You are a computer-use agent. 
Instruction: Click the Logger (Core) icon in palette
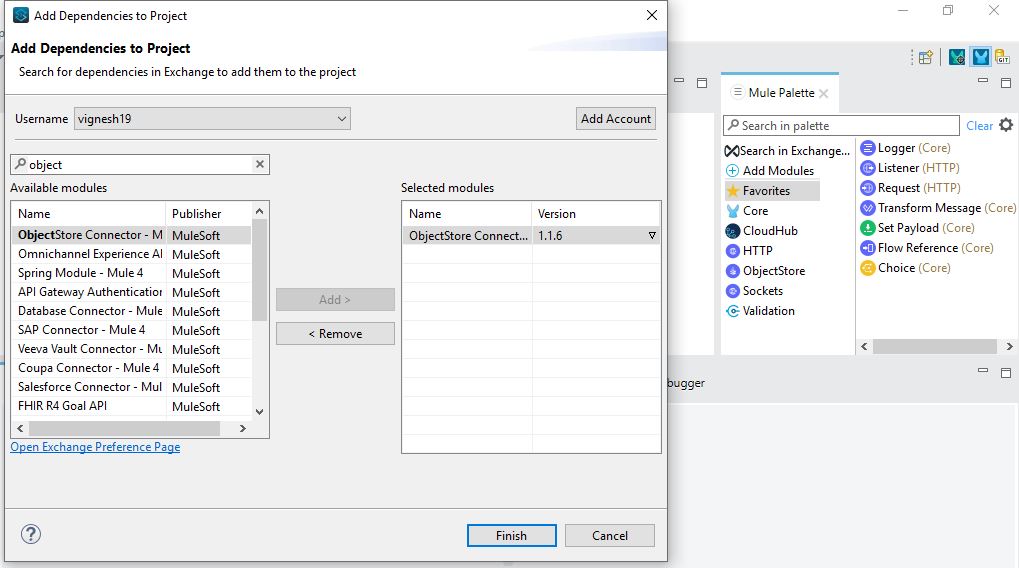(868, 148)
